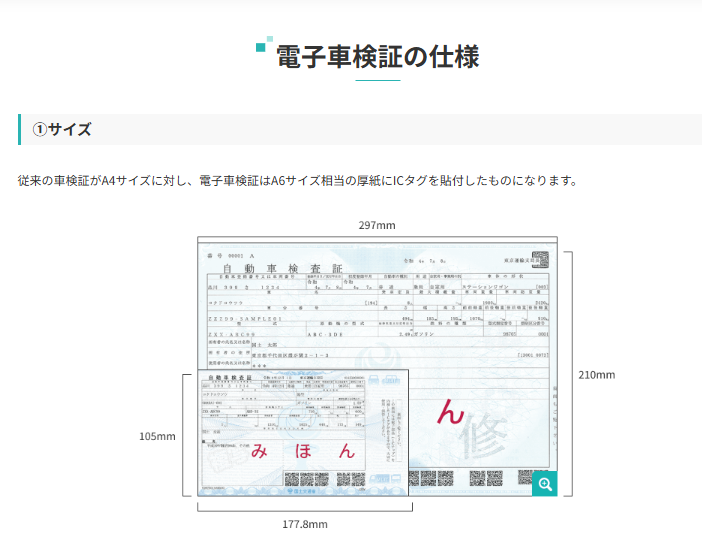This screenshot has height=535, width=702.
Task: Click the paragraph describing A4 and A6 sizes
Action: pos(298,181)
